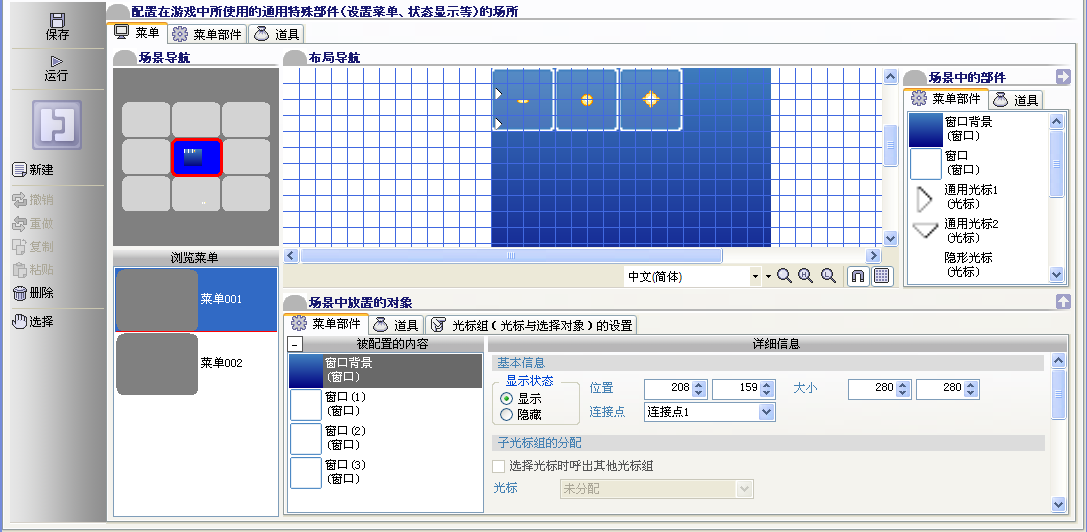Click 复制 (Copy) in sidebar

coord(33,247)
